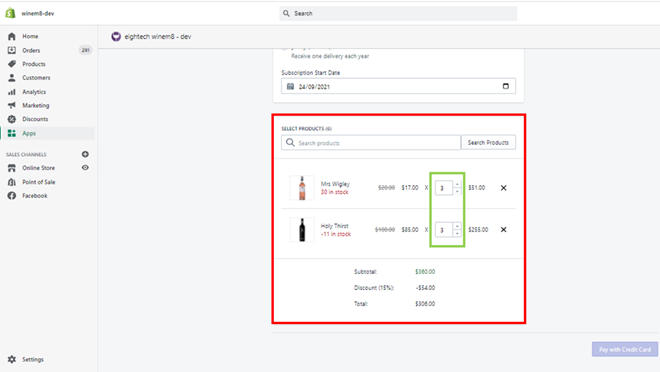Click the Holy Thirst product name
This screenshot has height=372, width=660.
click(334, 226)
